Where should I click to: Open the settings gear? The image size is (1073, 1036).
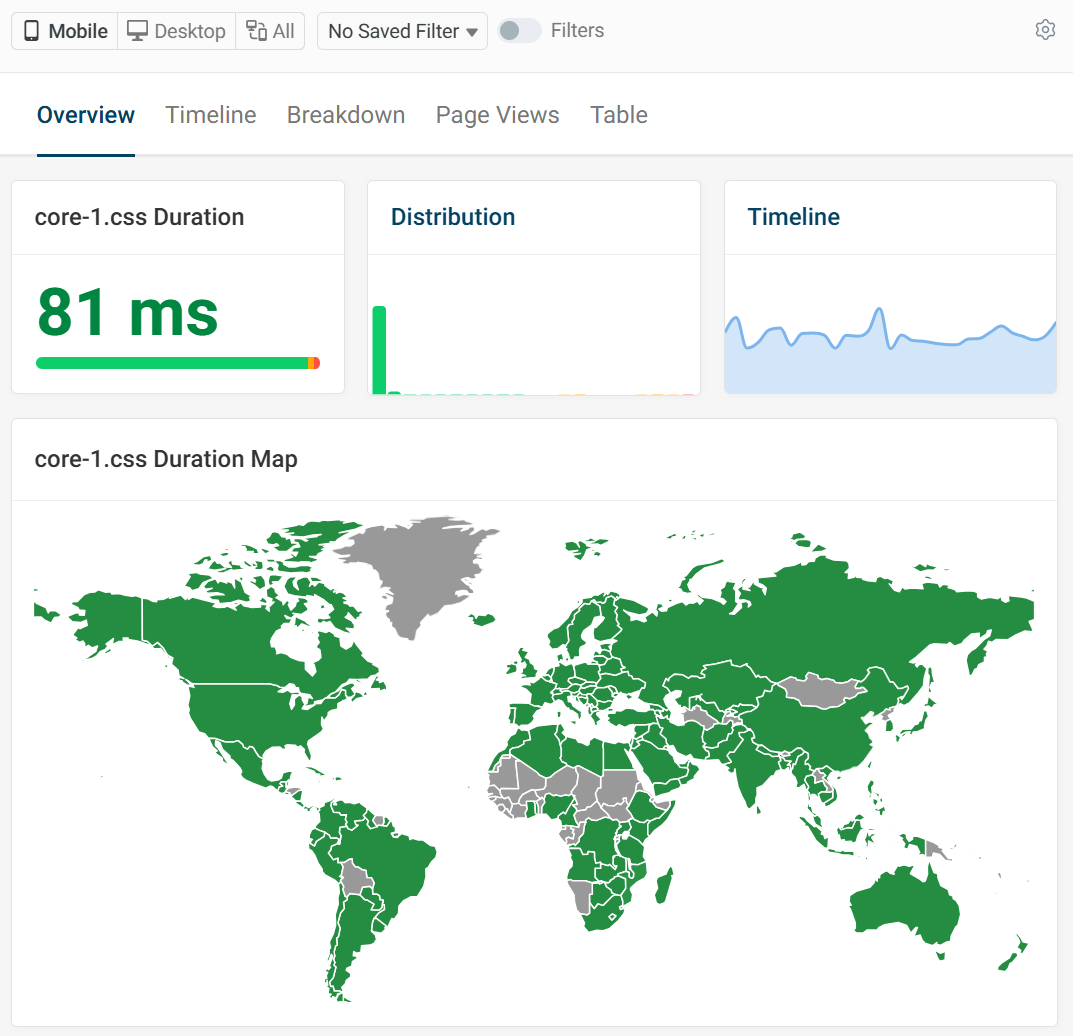[1045, 30]
